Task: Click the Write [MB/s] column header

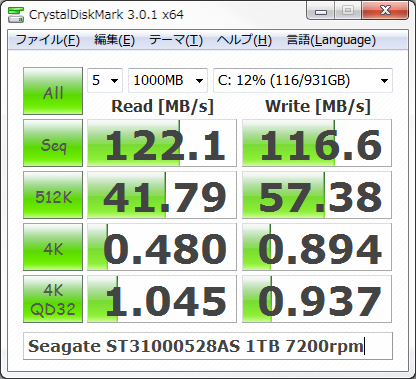Action: [318, 107]
